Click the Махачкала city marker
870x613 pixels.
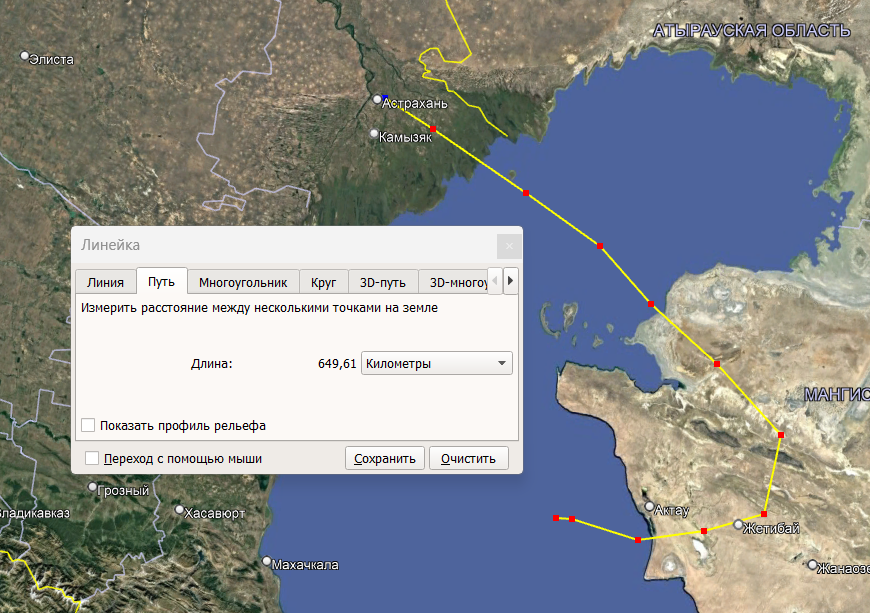pyautogui.click(x=266, y=561)
